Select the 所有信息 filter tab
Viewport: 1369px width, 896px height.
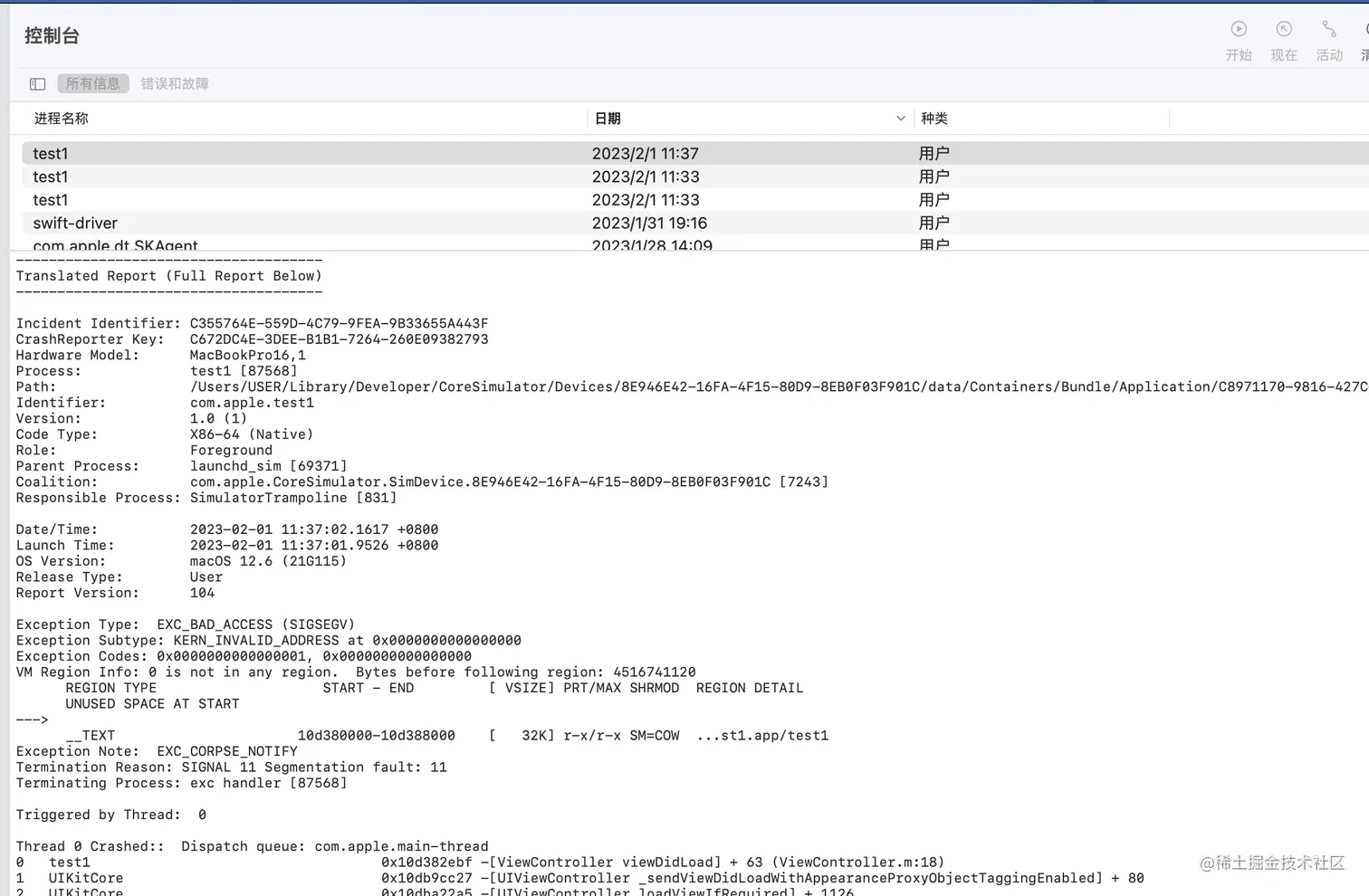[x=92, y=83]
